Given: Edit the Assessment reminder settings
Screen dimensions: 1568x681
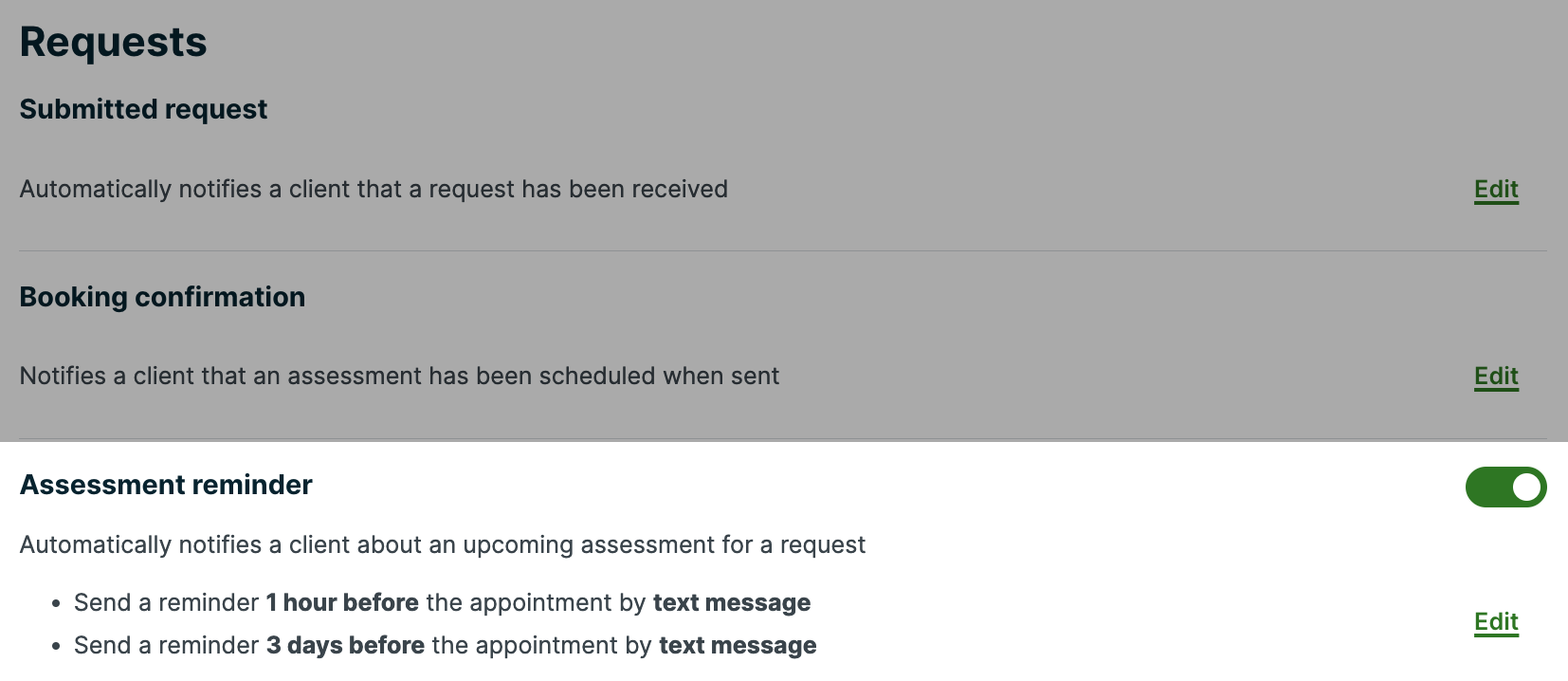Looking at the screenshot, I should tap(1494, 622).
